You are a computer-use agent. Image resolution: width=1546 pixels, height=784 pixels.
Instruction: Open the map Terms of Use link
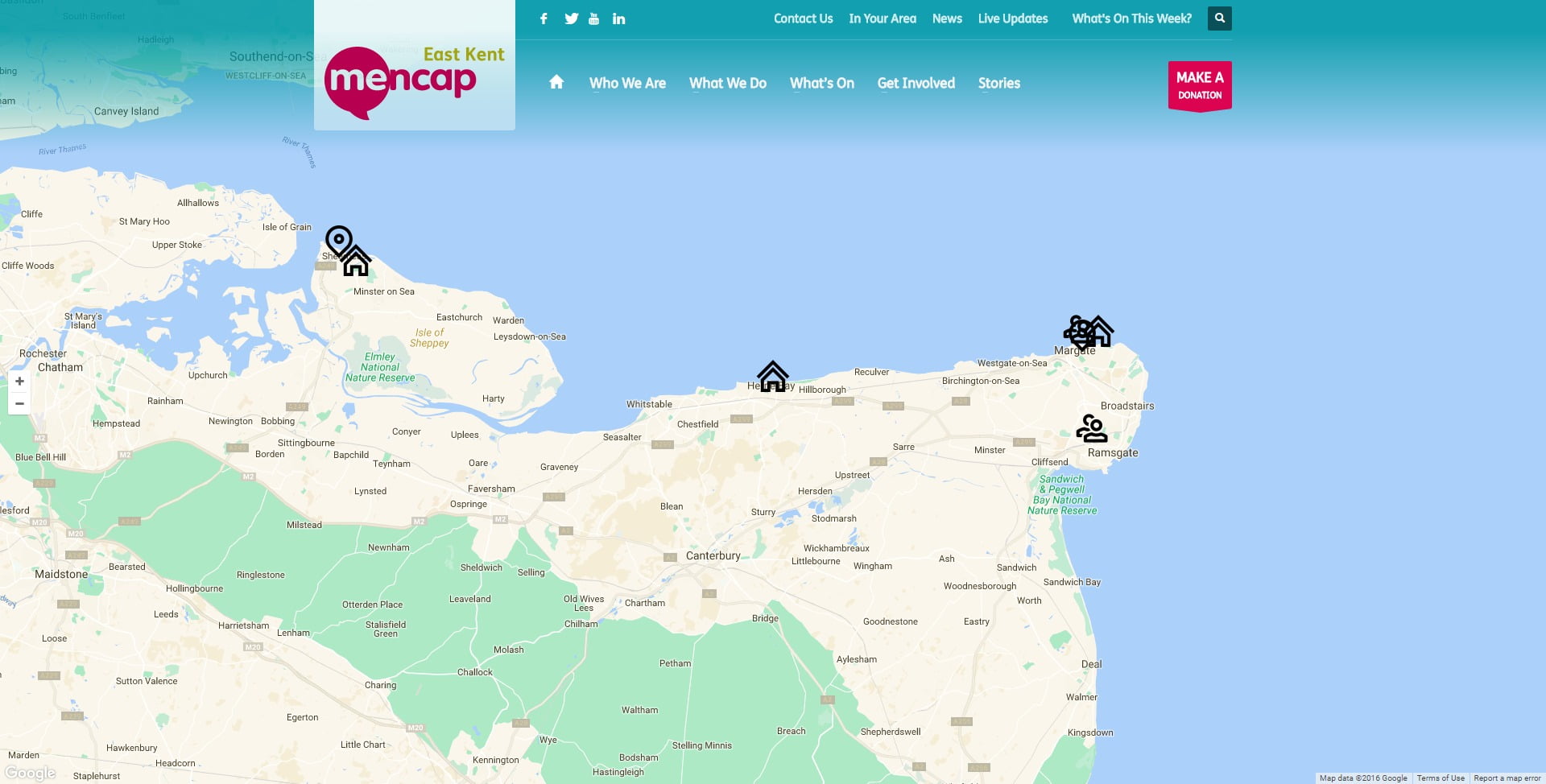point(1441,778)
